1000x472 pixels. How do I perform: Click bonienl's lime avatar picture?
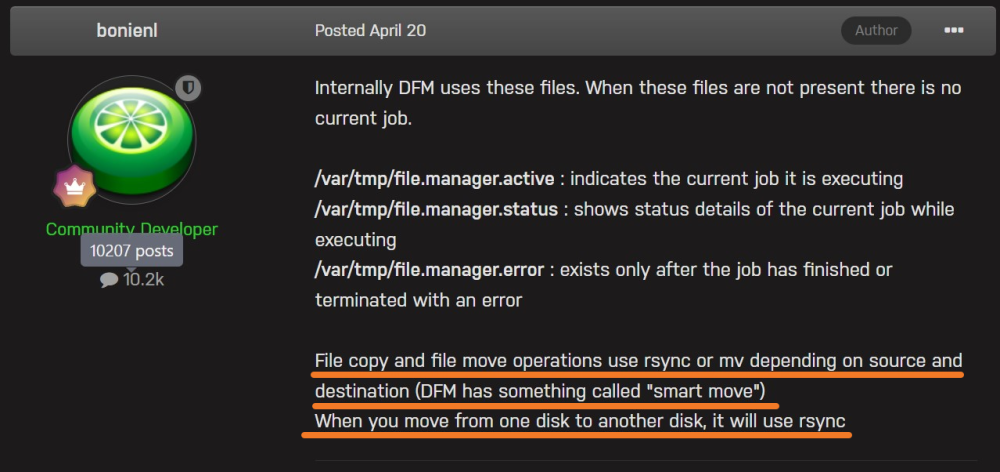click(131, 140)
